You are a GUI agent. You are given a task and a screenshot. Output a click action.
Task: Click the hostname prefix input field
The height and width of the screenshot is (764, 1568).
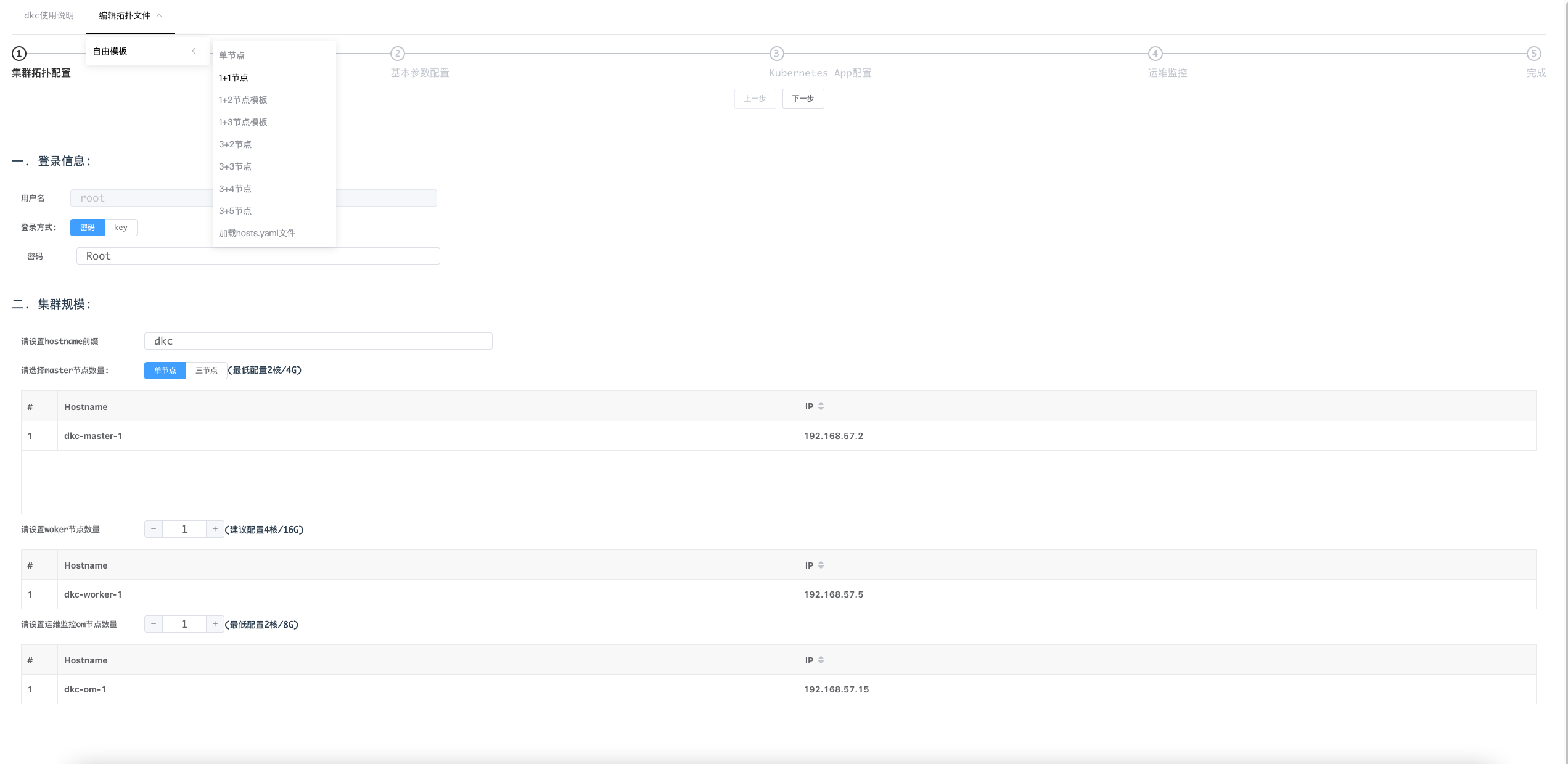(x=318, y=341)
